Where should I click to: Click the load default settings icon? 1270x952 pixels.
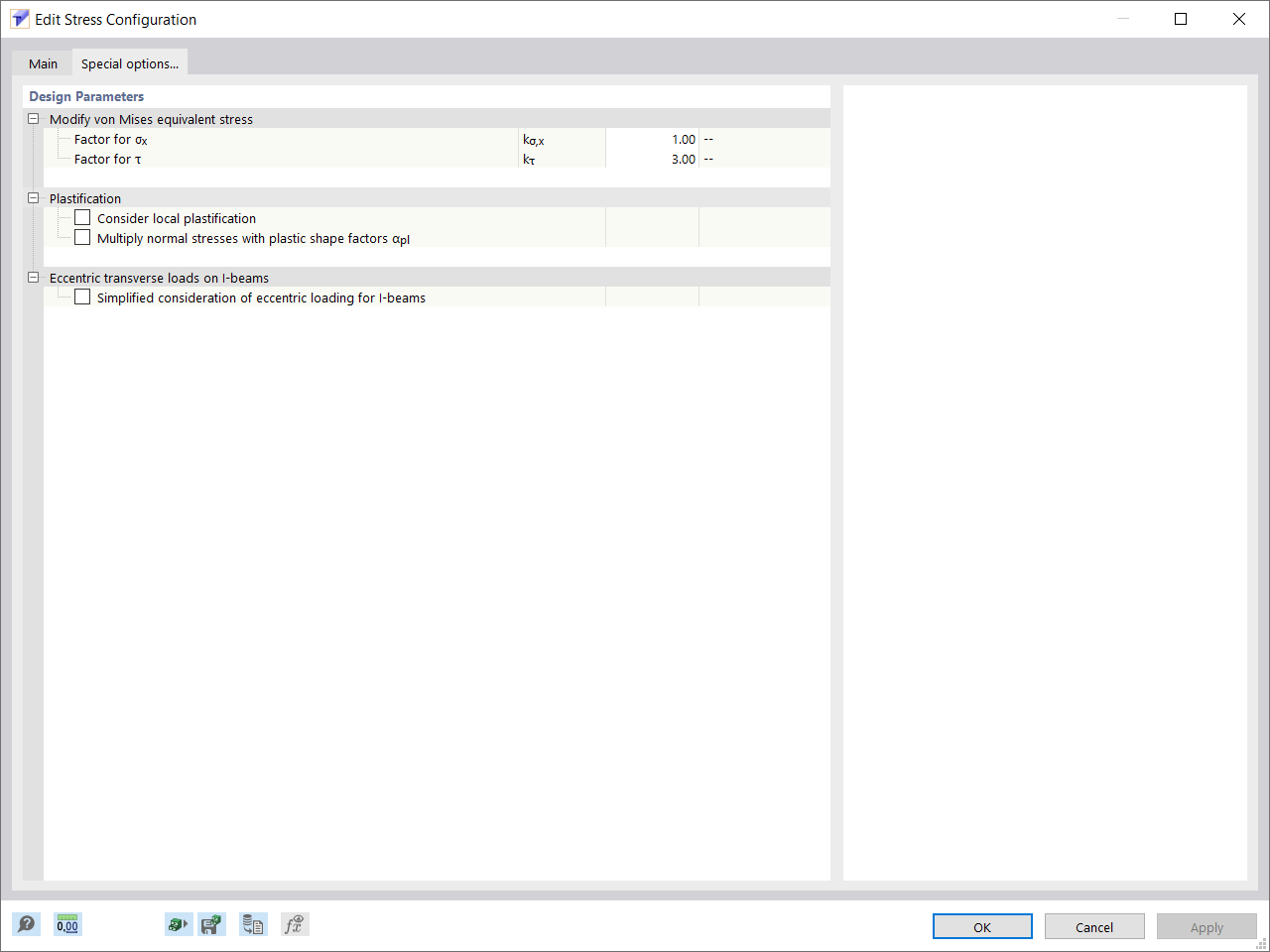pyautogui.click(x=179, y=924)
